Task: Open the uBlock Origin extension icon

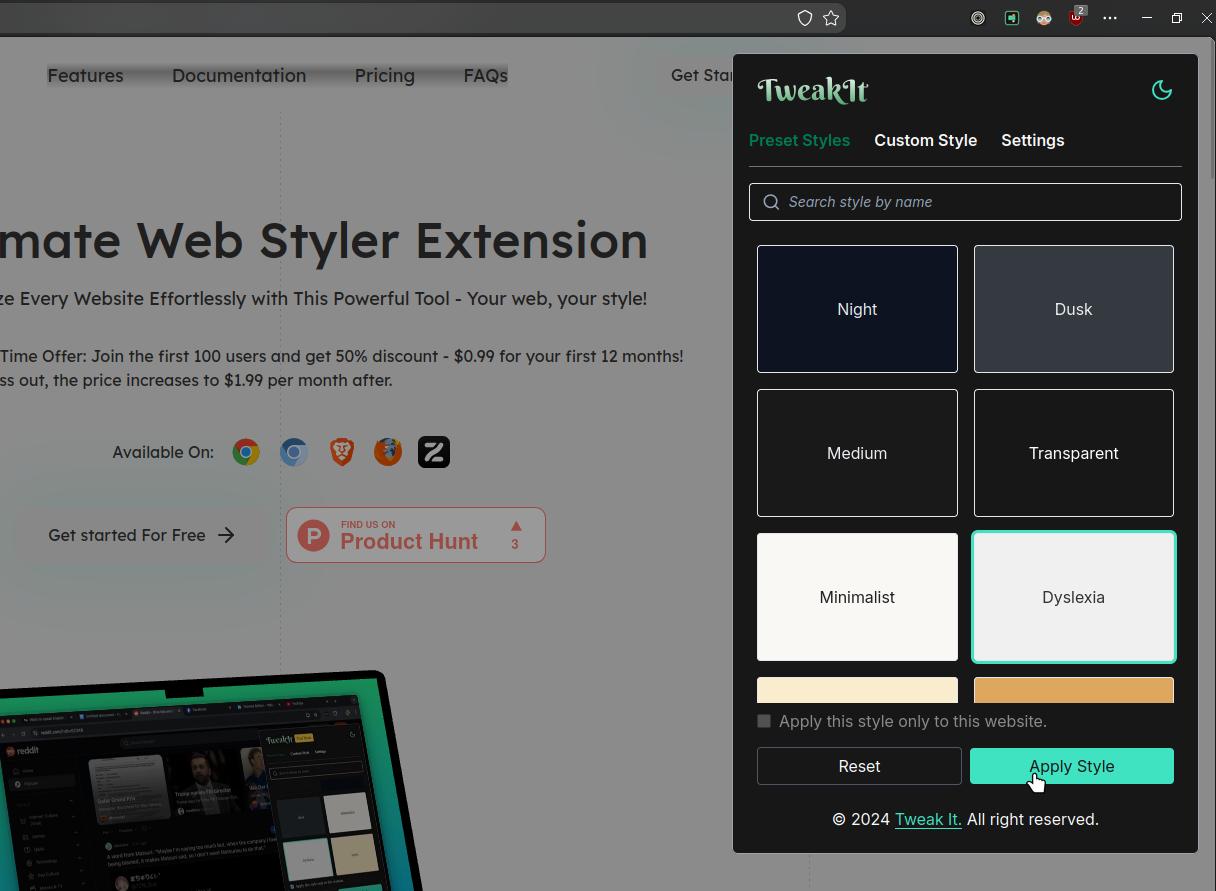Action: click(1076, 18)
